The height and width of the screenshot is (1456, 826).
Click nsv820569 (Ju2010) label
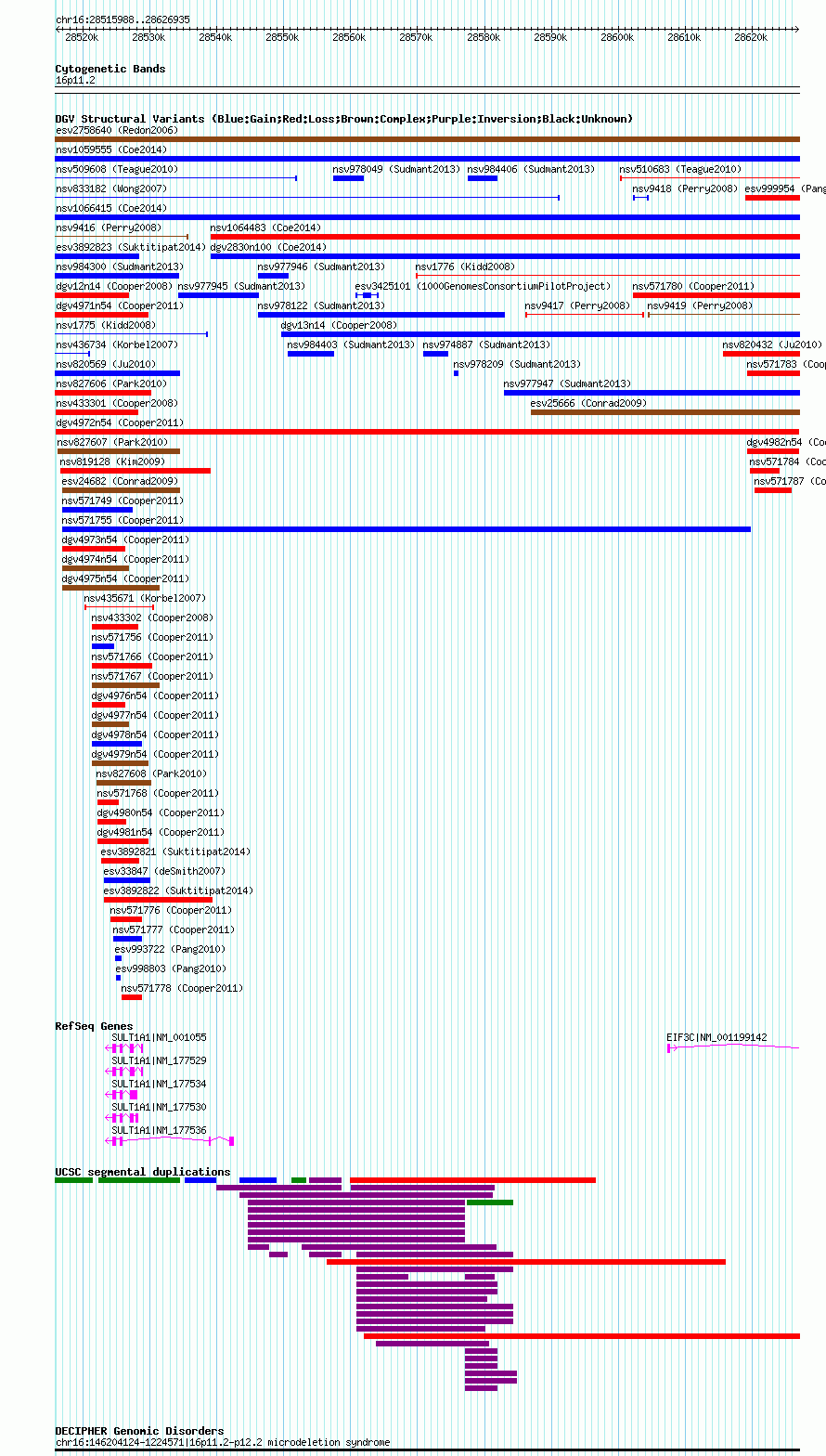point(106,364)
